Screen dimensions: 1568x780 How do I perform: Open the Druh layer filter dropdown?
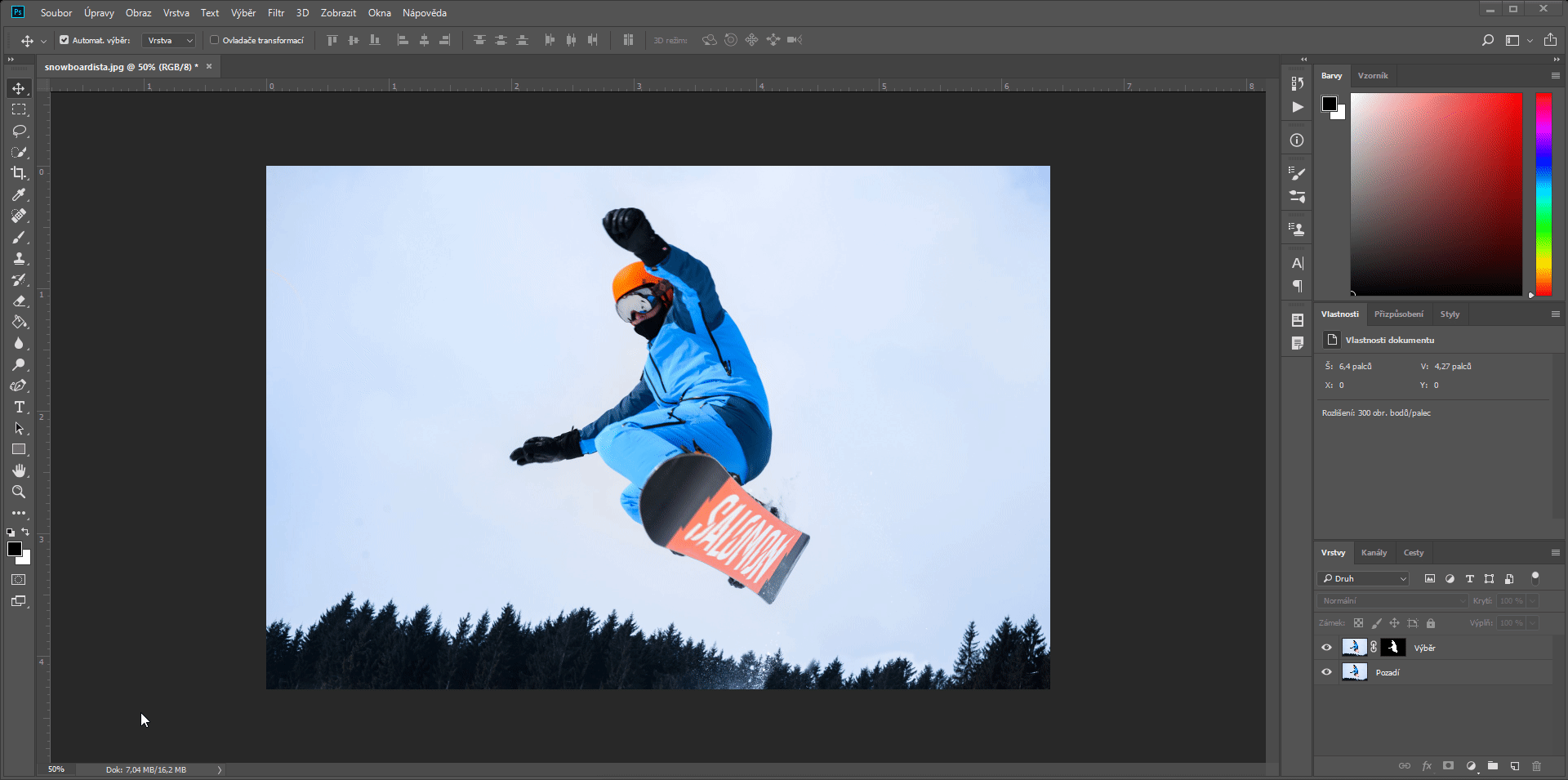tap(1362, 578)
